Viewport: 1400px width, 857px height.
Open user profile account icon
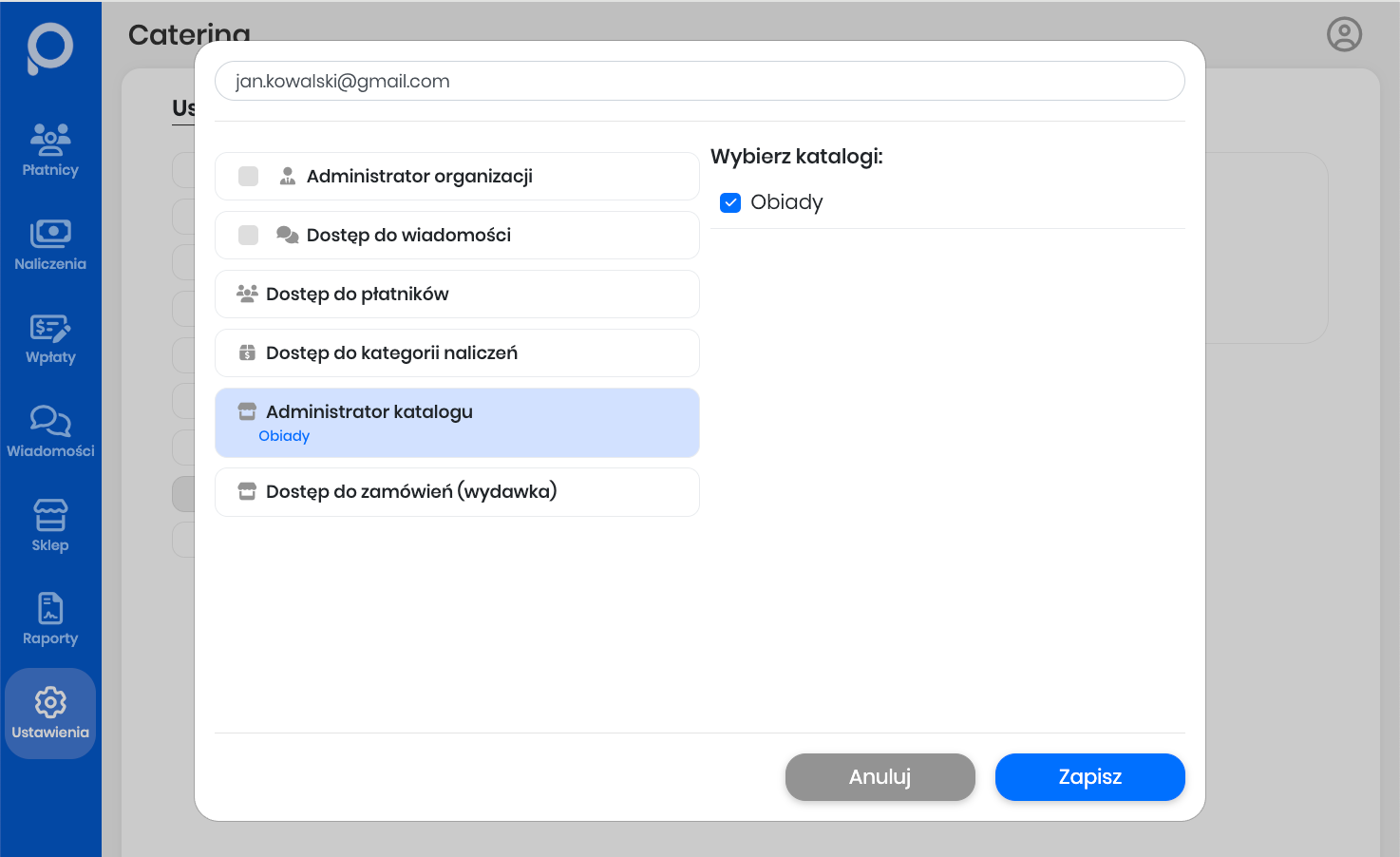pos(1344,34)
